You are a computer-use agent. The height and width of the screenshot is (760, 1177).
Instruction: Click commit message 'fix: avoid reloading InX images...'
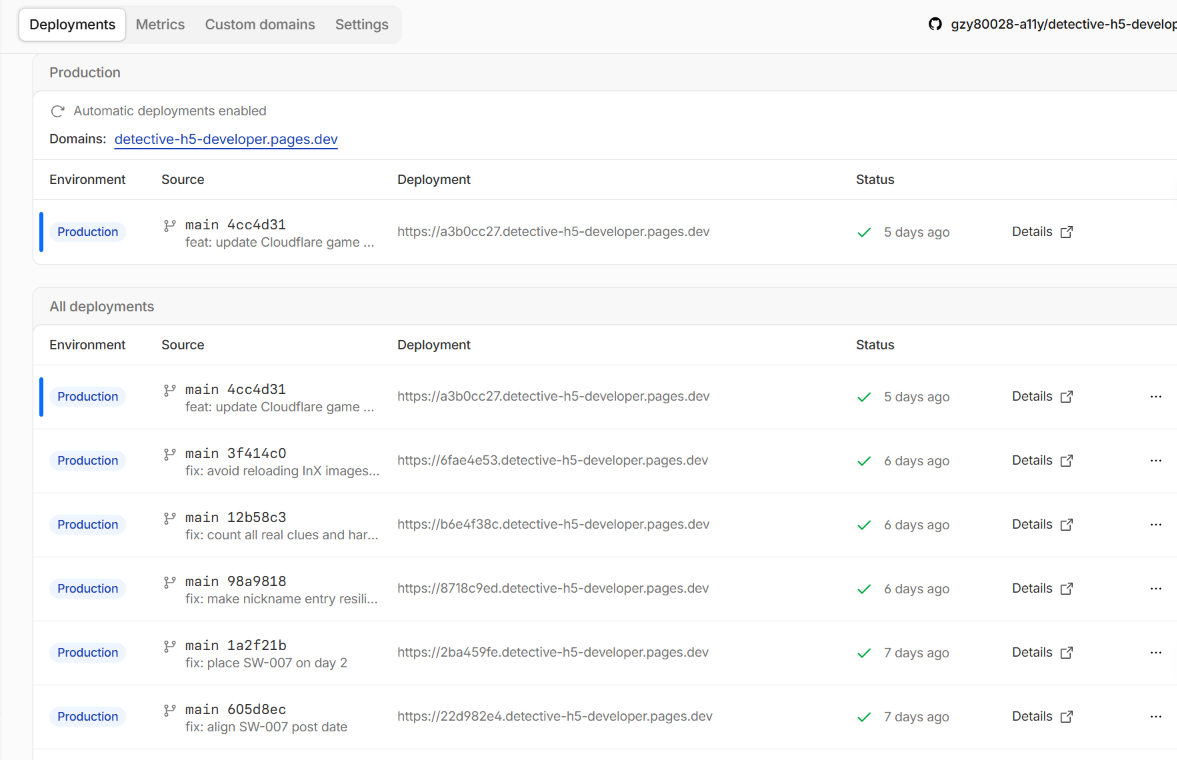[x=282, y=471]
